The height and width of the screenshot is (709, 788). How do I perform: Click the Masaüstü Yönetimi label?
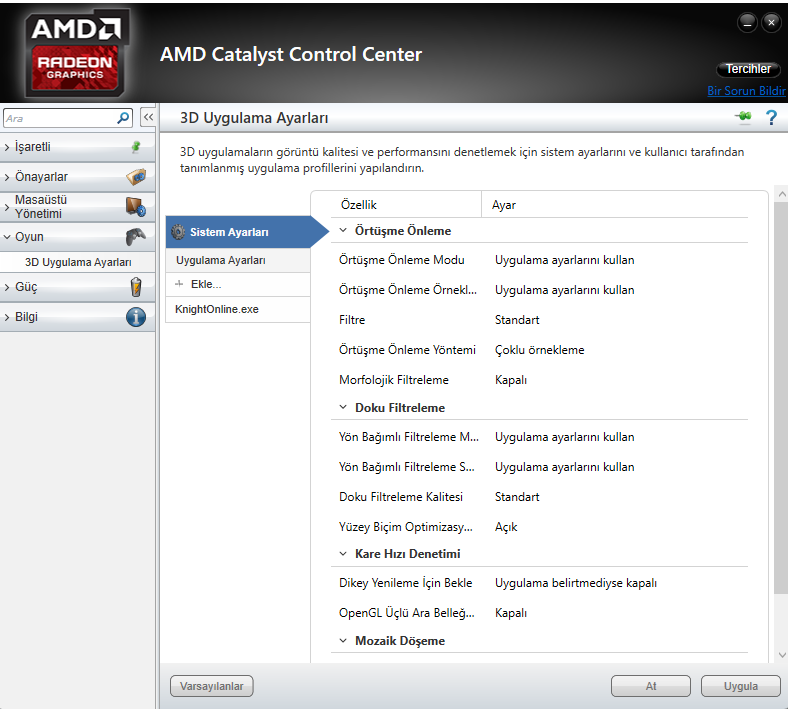click(41, 207)
